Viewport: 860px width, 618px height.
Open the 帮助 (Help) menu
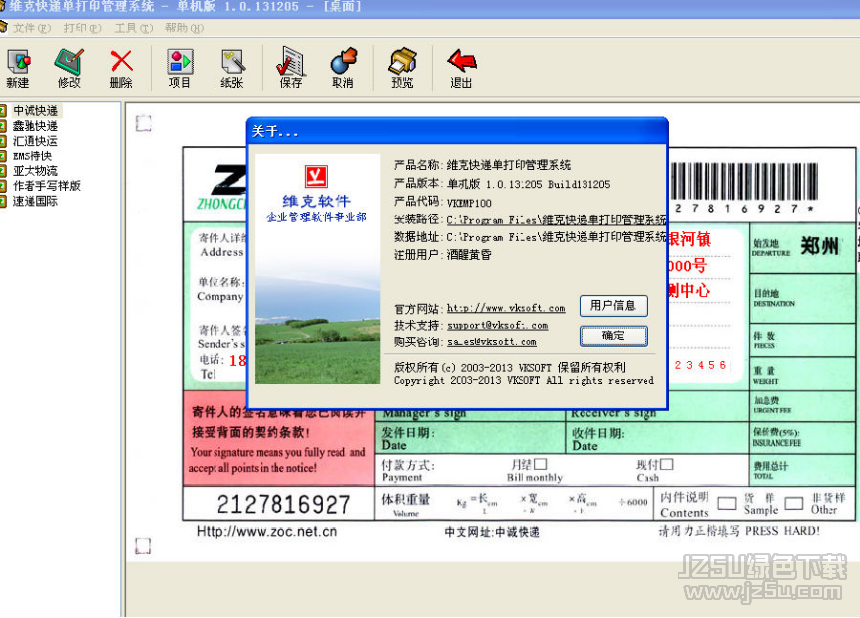[184, 28]
